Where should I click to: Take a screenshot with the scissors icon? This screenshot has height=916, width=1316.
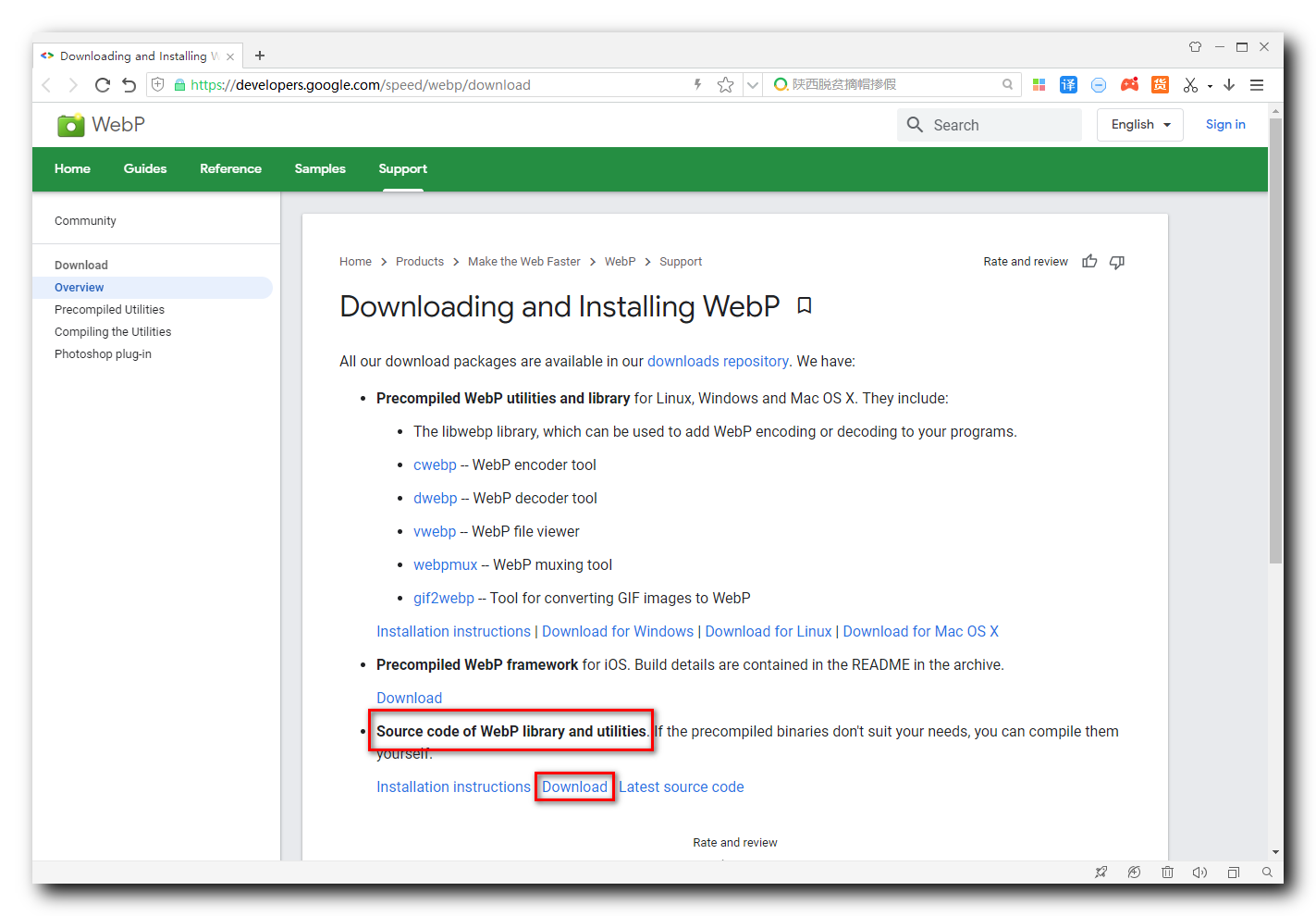1190,84
